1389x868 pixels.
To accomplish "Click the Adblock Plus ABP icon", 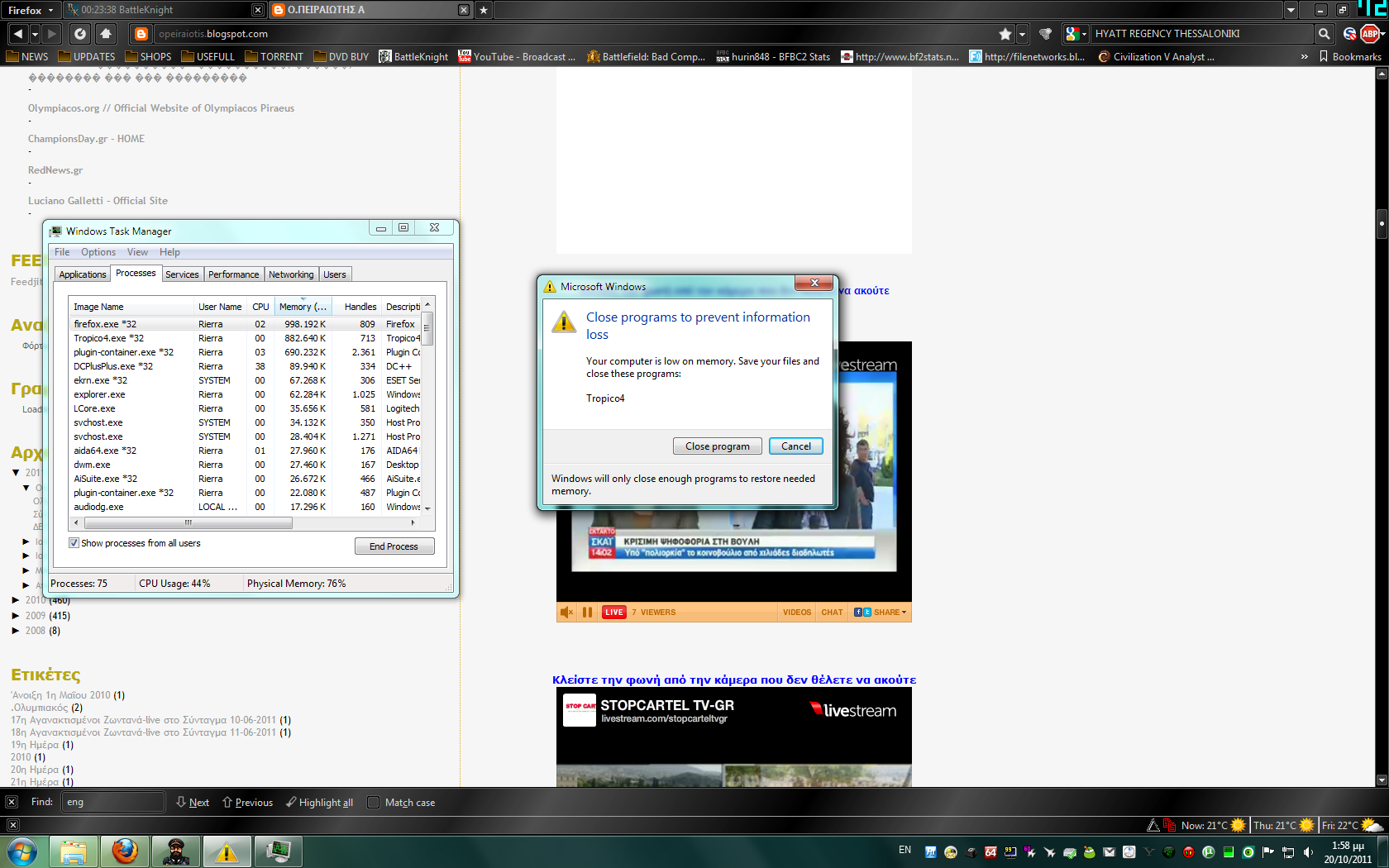I will pyautogui.click(x=1370, y=34).
